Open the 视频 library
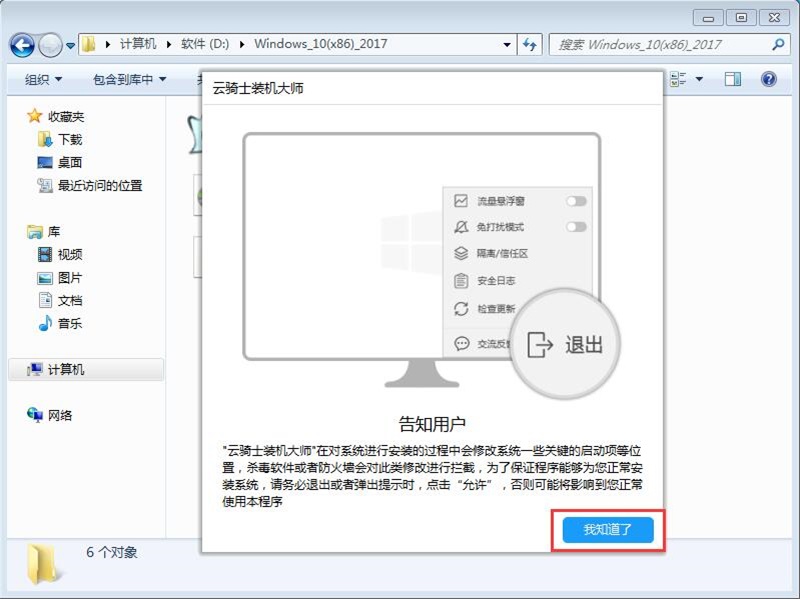Image resolution: width=800 pixels, height=599 pixels. pyautogui.click(x=70, y=255)
